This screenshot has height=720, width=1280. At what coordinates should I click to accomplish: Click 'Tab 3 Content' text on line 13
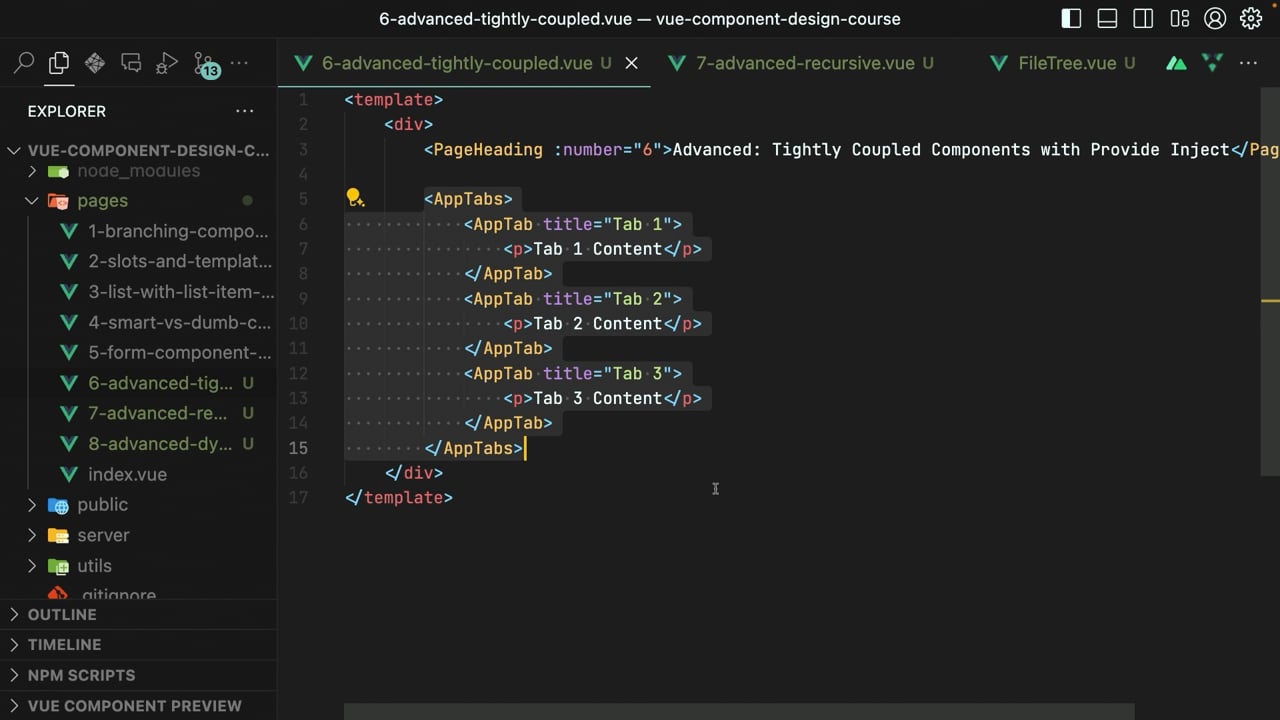598,398
